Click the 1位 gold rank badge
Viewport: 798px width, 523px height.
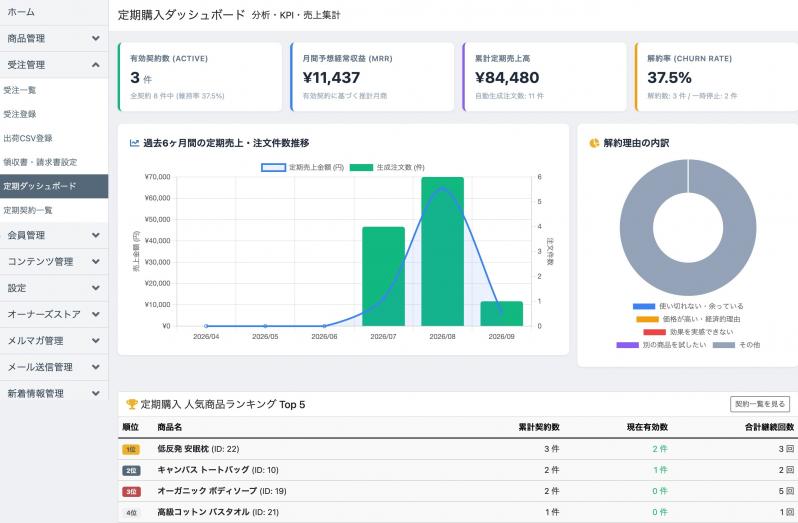[x=131, y=449]
